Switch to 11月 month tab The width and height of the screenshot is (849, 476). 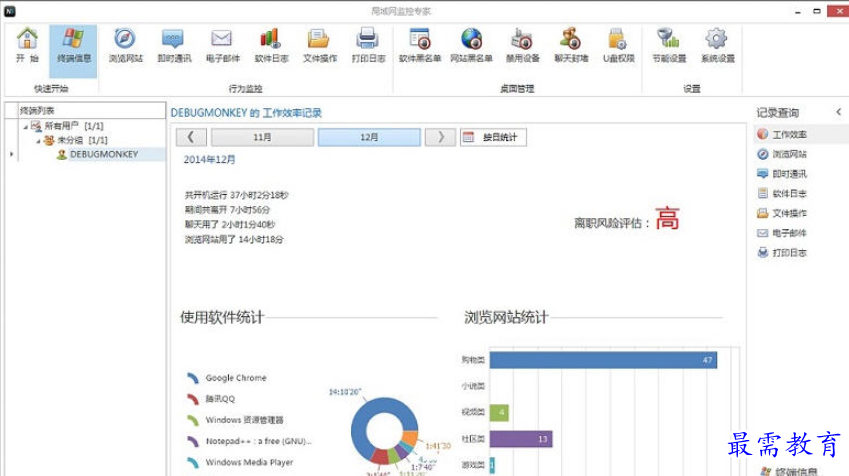[262, 137]
